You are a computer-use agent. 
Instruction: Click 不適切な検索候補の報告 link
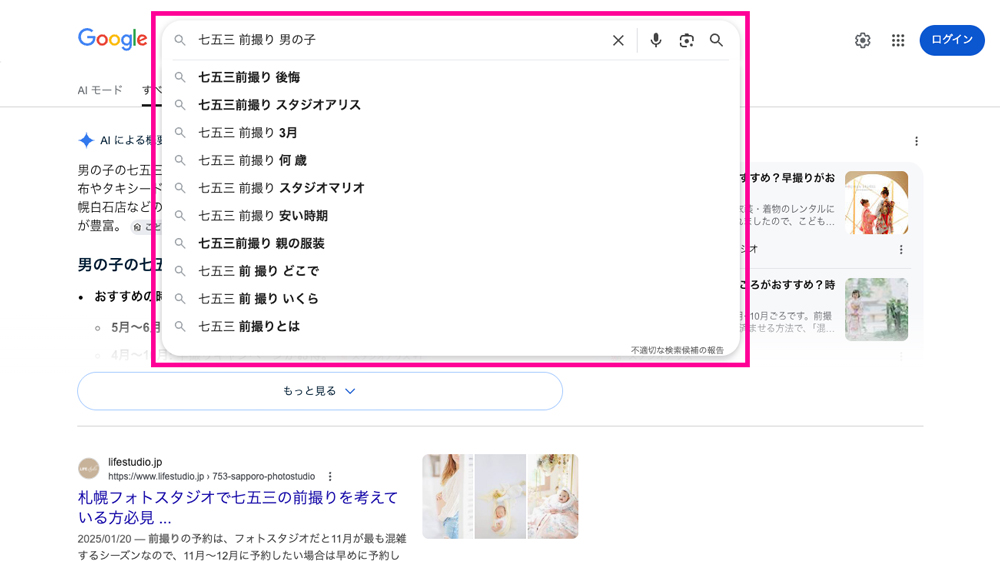tap(677, 350)
